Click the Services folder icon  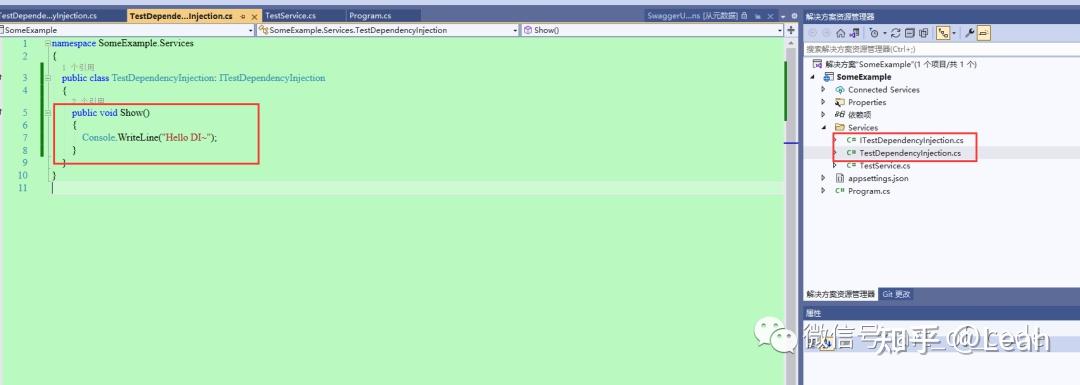[840, 127]
